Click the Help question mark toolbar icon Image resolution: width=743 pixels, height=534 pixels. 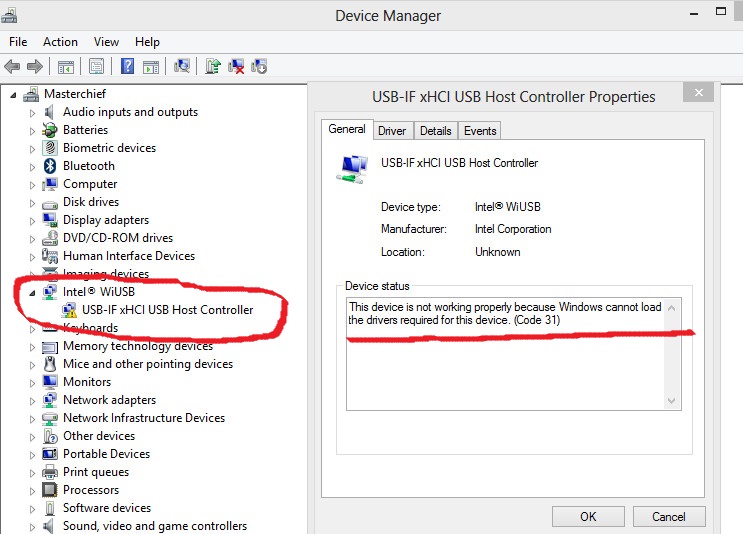pyautogui.click(x=127, y=67)
